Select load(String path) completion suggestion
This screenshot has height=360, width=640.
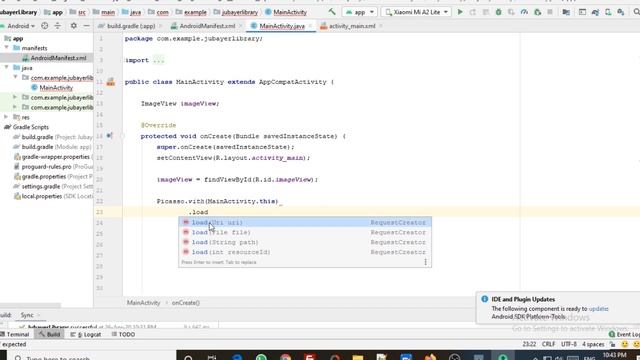tap(305, 242)
